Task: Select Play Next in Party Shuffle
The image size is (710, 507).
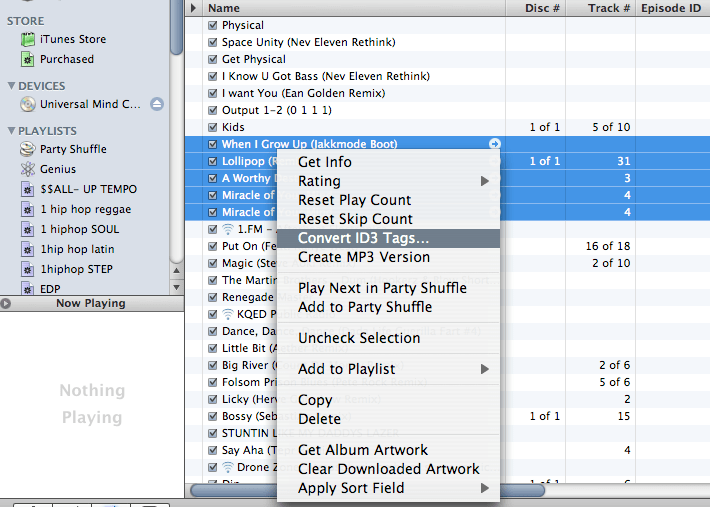Action: (x=388, y=288)
